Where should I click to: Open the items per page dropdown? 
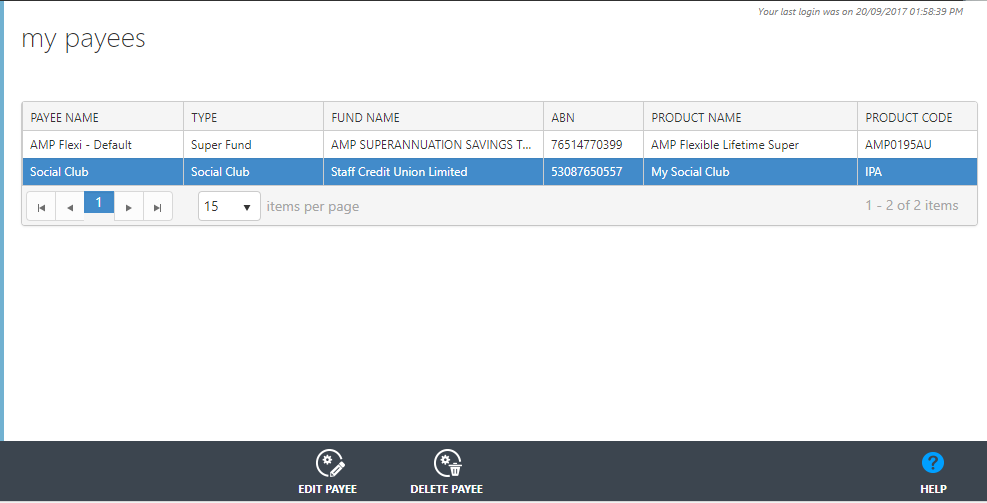pos(229,206)
